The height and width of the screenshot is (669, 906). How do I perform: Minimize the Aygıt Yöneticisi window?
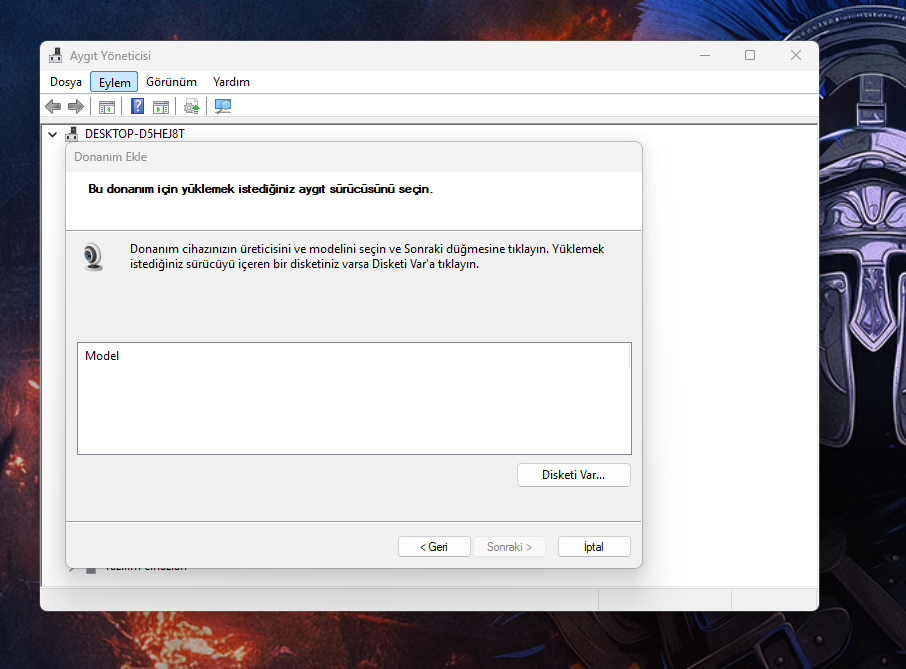tap(705, 55)
